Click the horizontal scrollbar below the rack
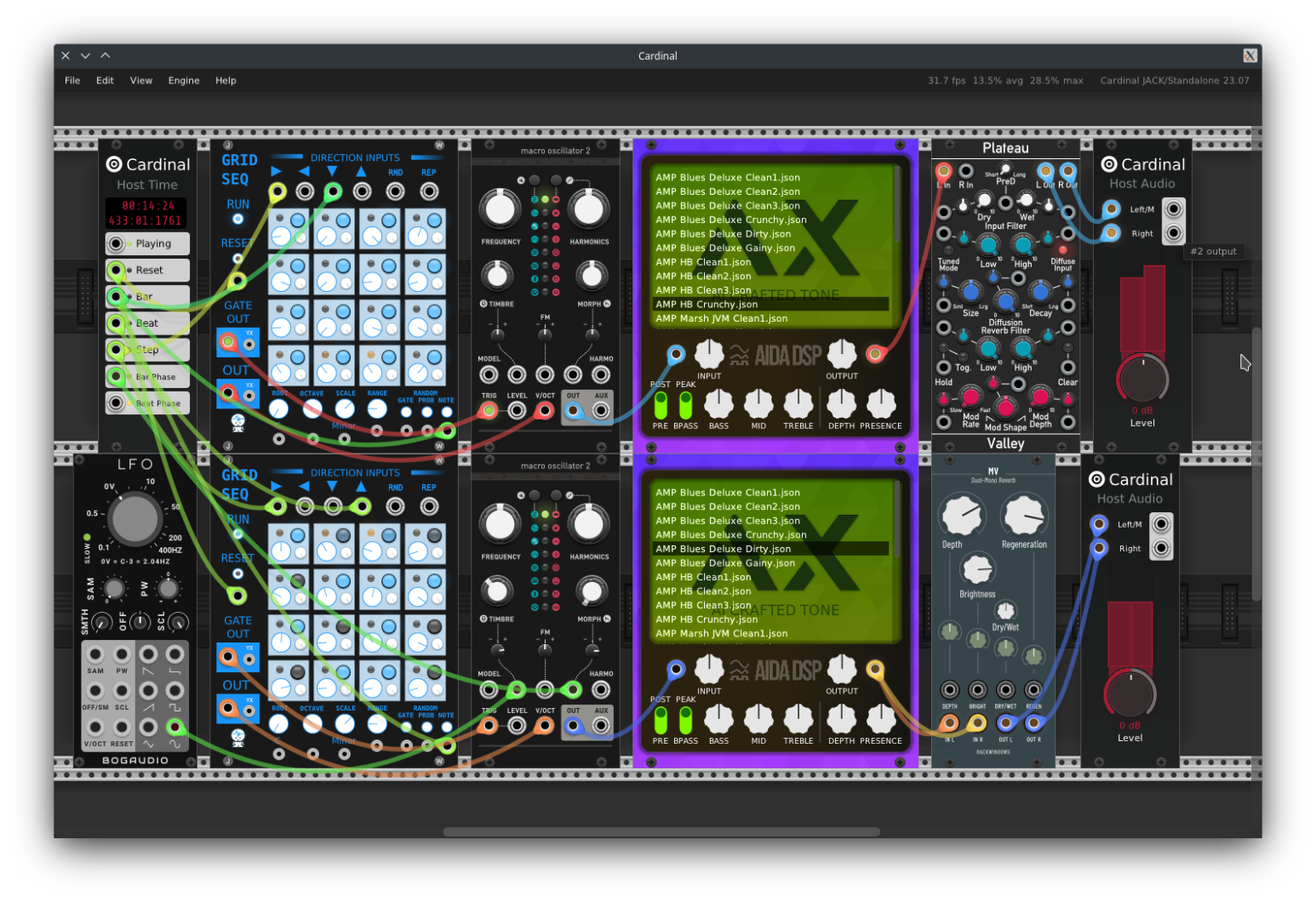The height and width of the screenshot is (902, 1316). coord(661,831)
